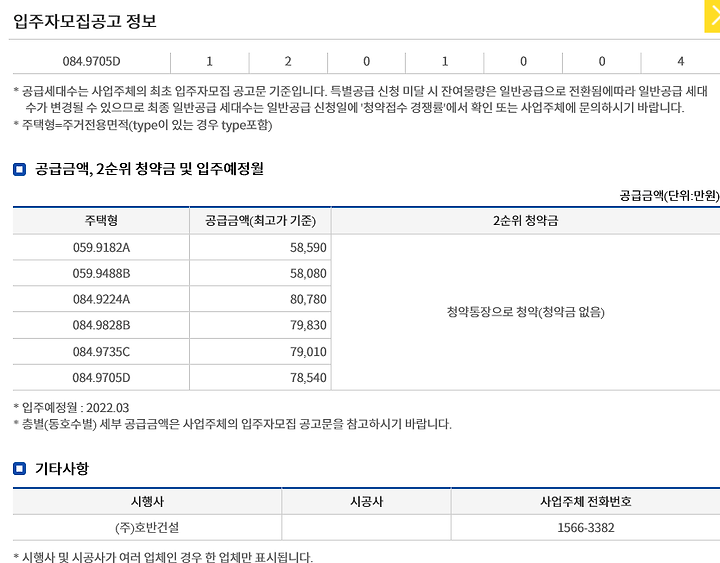Click the 기타사항 section heading
The image size is (720, 563).
click(62, 469)
